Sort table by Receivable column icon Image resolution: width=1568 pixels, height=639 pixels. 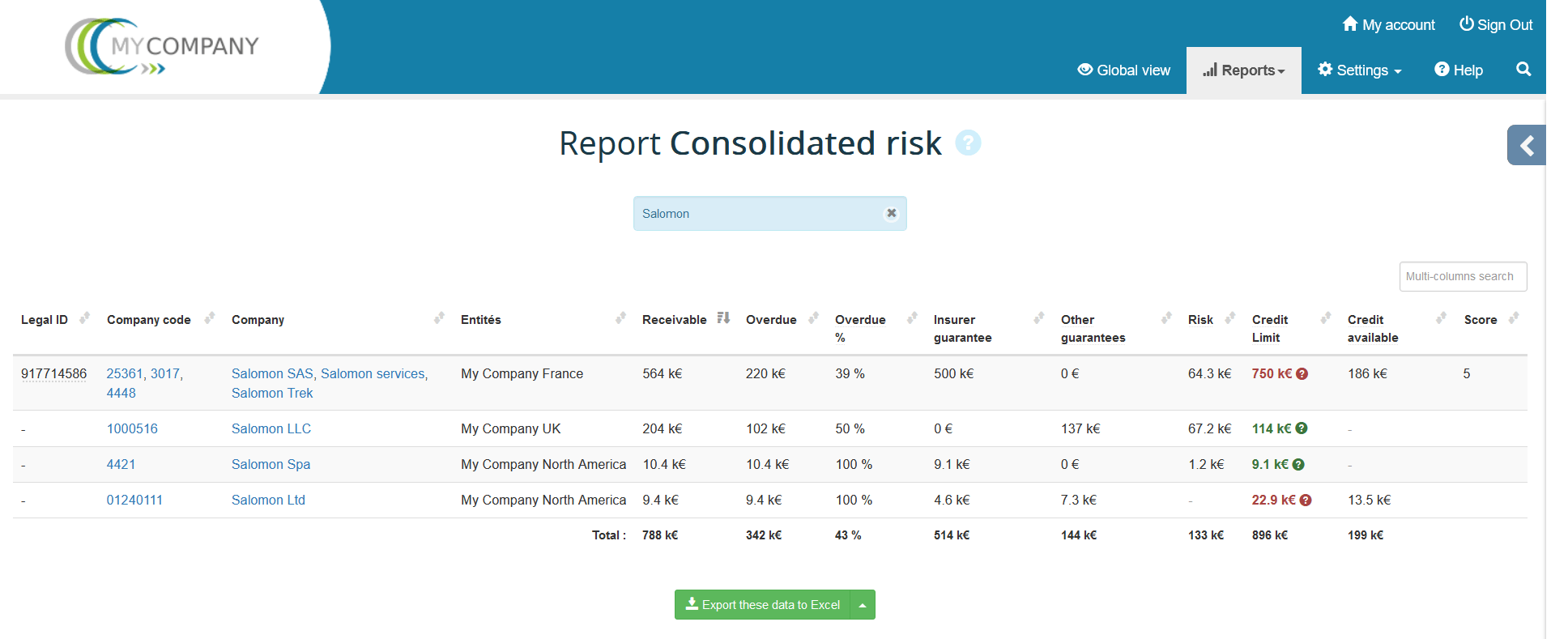point(723,318)
